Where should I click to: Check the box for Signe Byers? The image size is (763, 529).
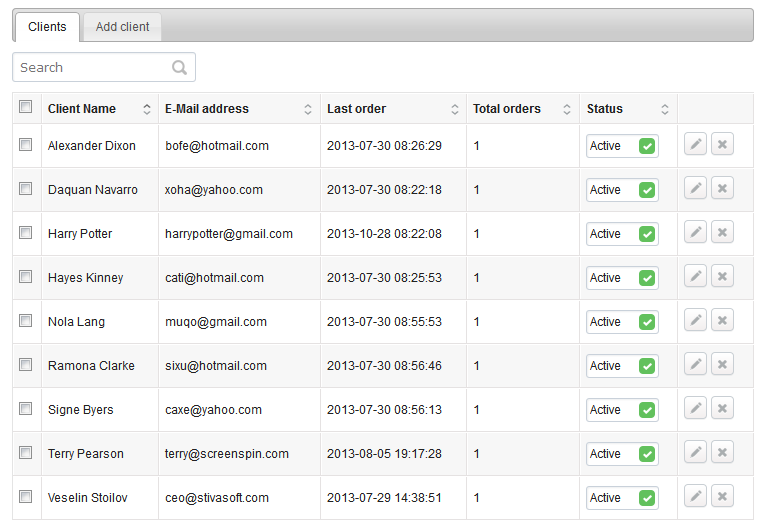pyautogui.click(x=25, y=408)
